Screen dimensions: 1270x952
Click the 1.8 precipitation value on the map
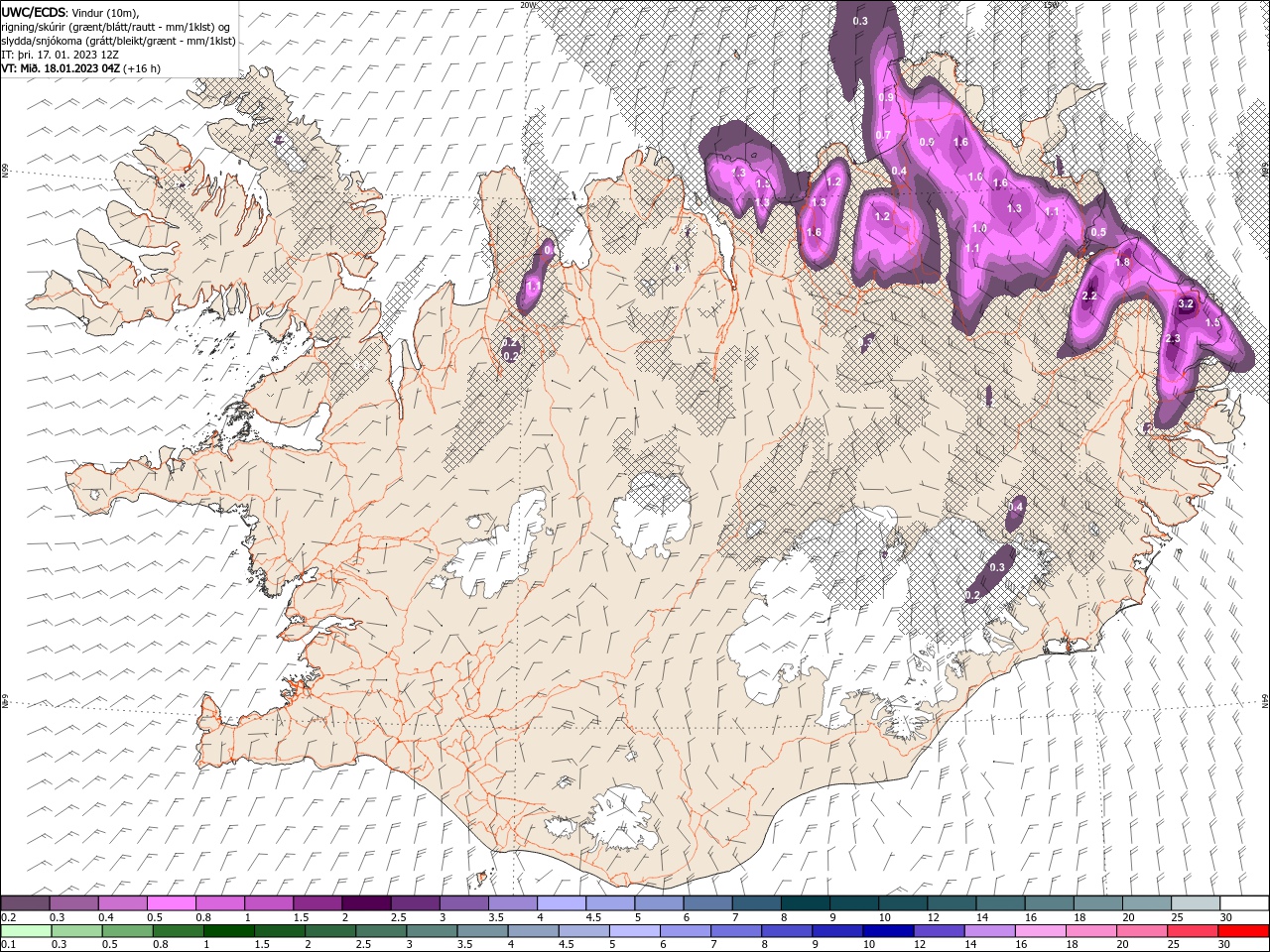pos(1123,262)
